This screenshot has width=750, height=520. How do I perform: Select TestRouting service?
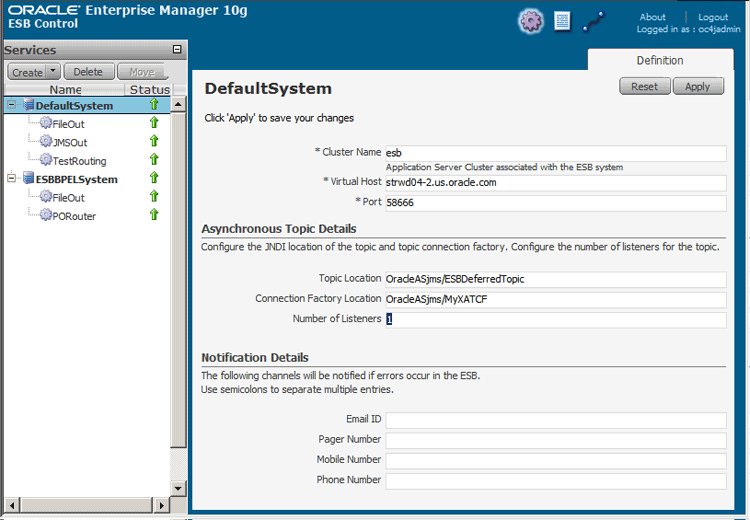click(x=79, y=161)
